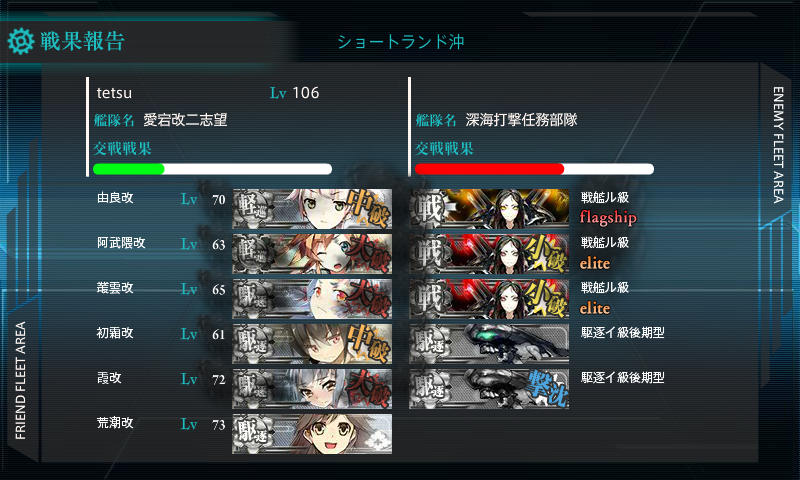Click the sunk 駆逐イ級後期型 enemy banner
Screen dimensions: 800x480
(x=489, y=388)
